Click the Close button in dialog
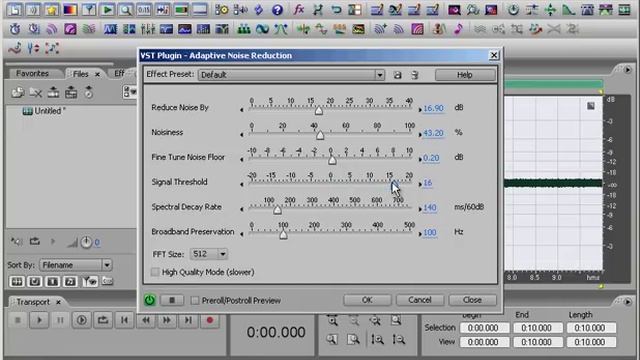The height and width of the screenshot is (360, 640). coord(472,300)
